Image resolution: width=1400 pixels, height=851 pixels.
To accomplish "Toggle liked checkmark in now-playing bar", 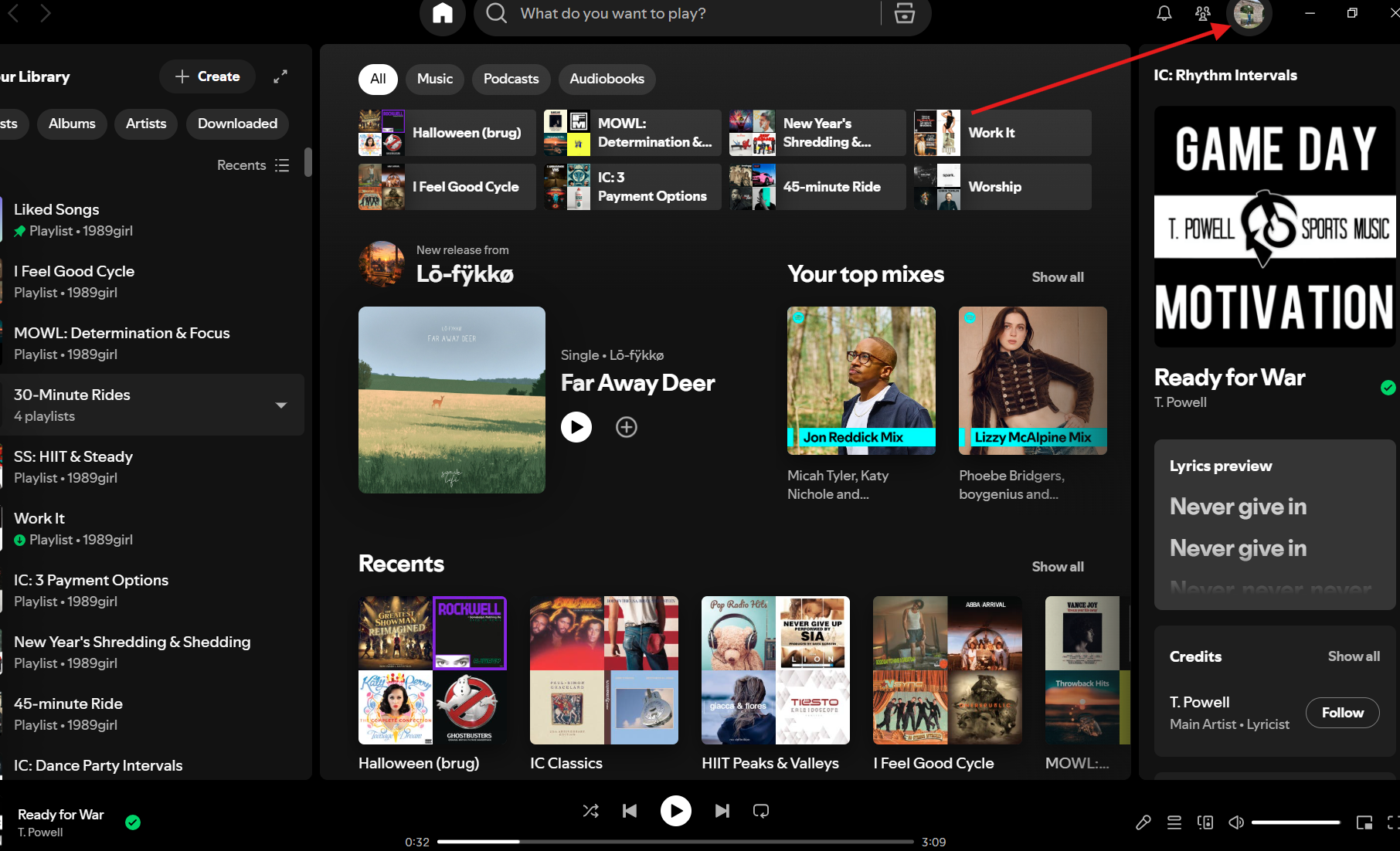I will (x=133, y=822).
